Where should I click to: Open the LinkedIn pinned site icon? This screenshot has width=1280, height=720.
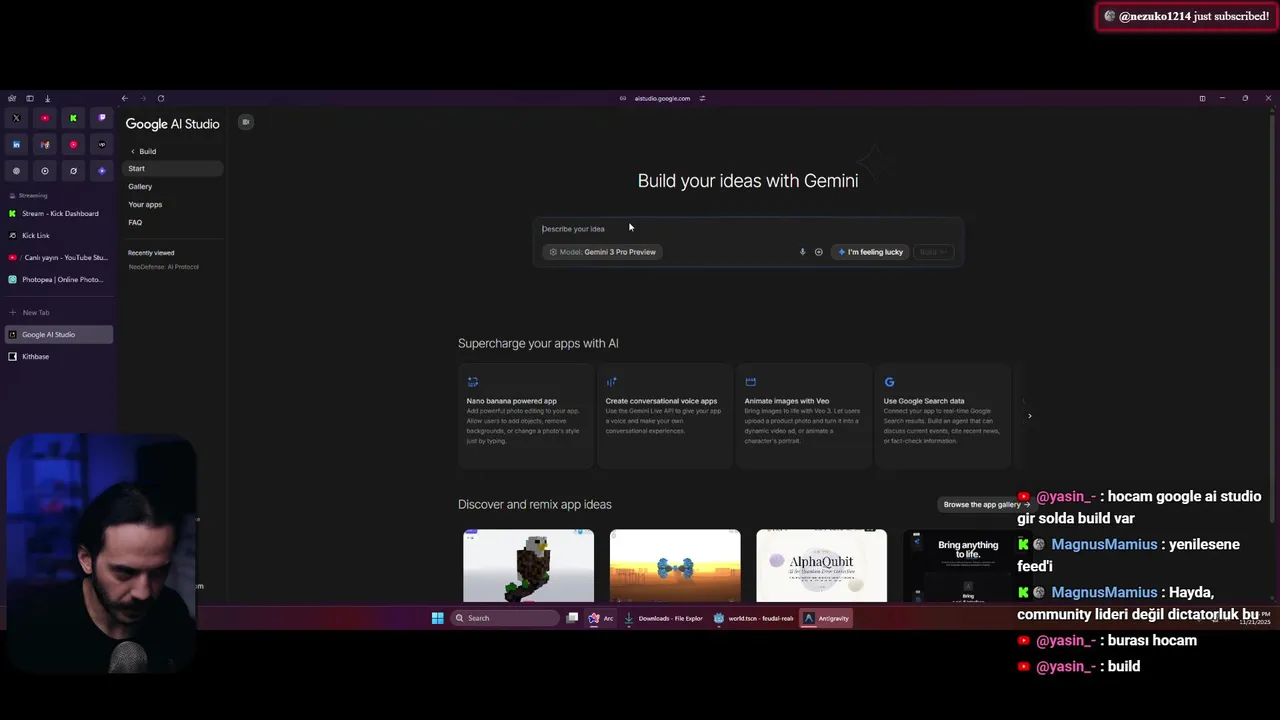click(x=16, y=145)
